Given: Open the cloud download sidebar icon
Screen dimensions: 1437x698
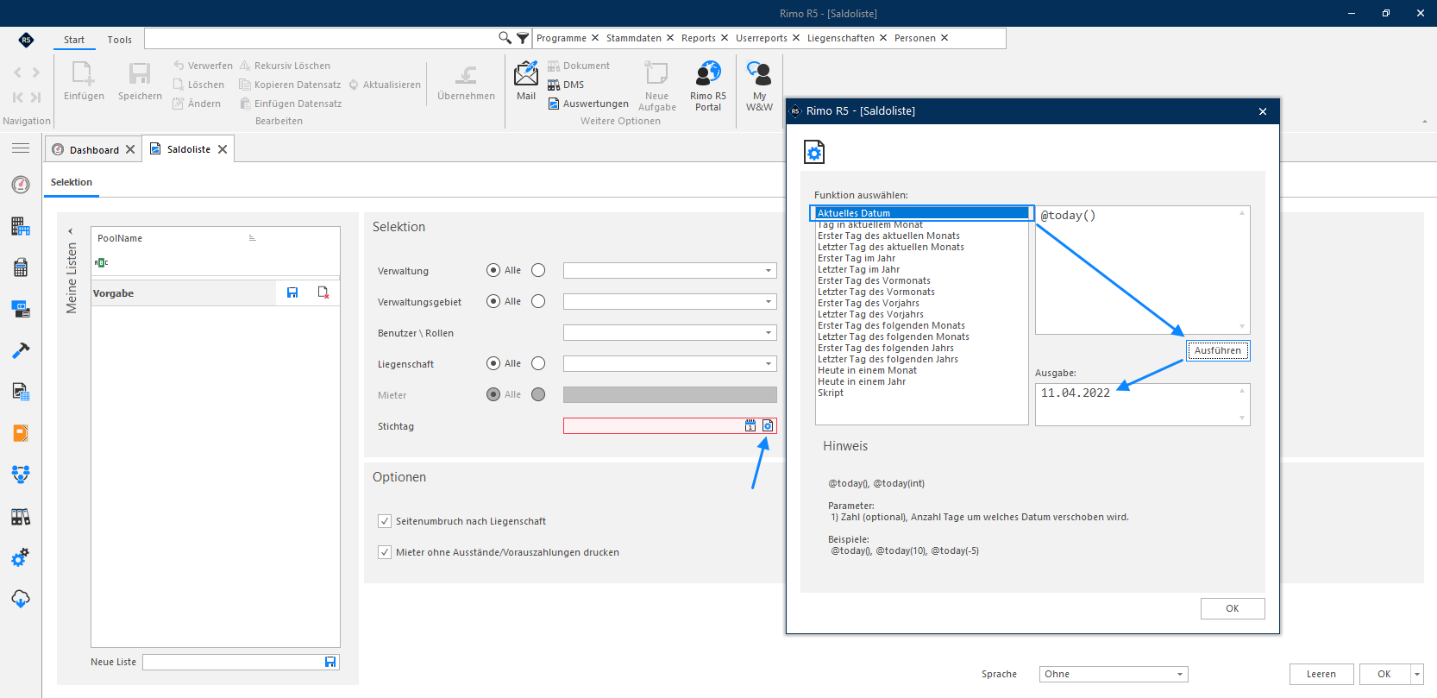Looking at the screenshot, I should (20, 599).
